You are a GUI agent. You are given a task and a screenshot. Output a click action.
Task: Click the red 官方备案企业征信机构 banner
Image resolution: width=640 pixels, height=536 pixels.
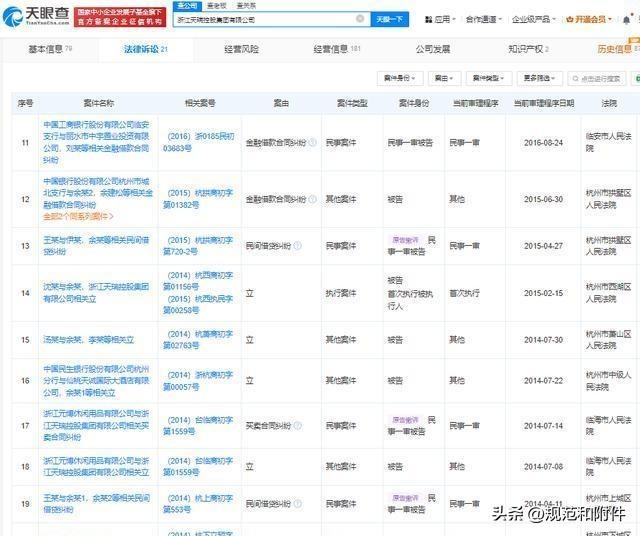120,17
